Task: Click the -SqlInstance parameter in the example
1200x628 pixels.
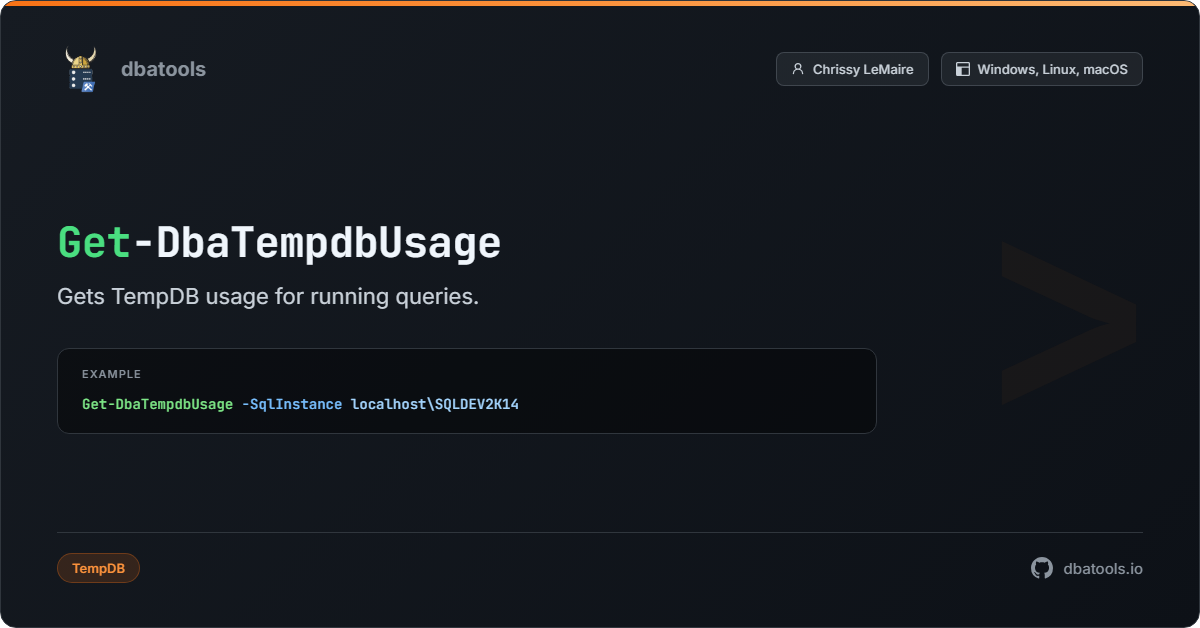Action: pyautogui.click(x=292, y=404)
